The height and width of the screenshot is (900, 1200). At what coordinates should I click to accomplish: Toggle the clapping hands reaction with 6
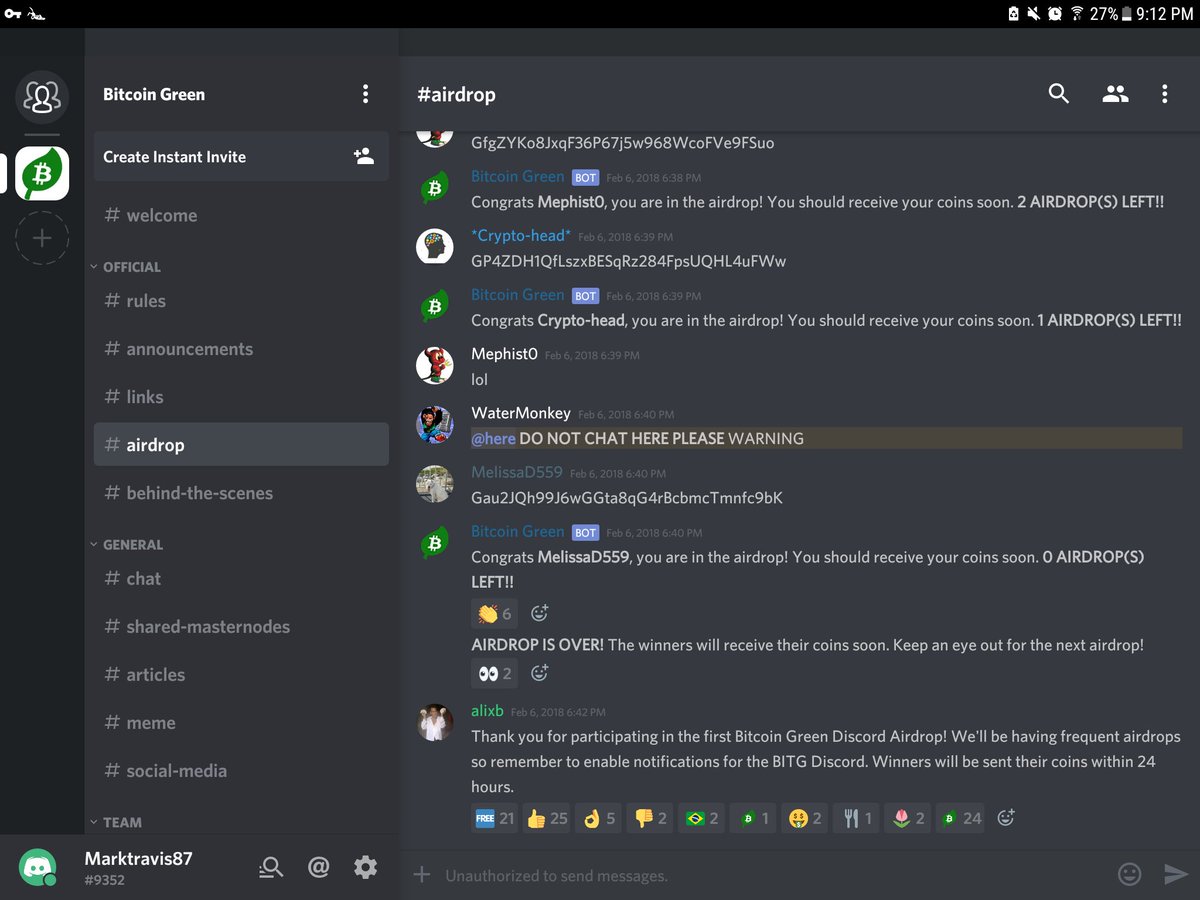pyautogui.click(x=494, y=613)
